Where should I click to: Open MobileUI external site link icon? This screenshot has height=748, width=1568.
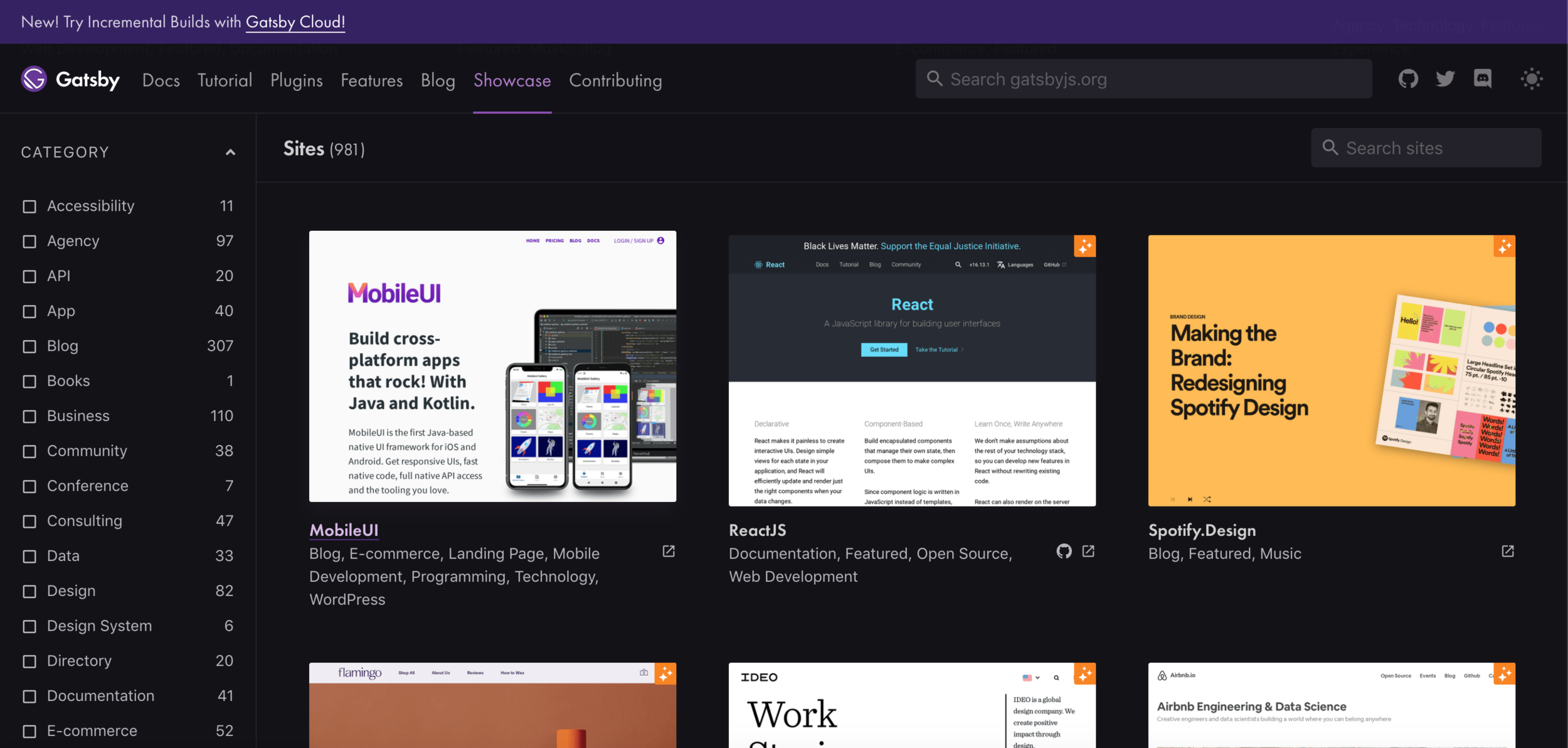coord(669,552)
